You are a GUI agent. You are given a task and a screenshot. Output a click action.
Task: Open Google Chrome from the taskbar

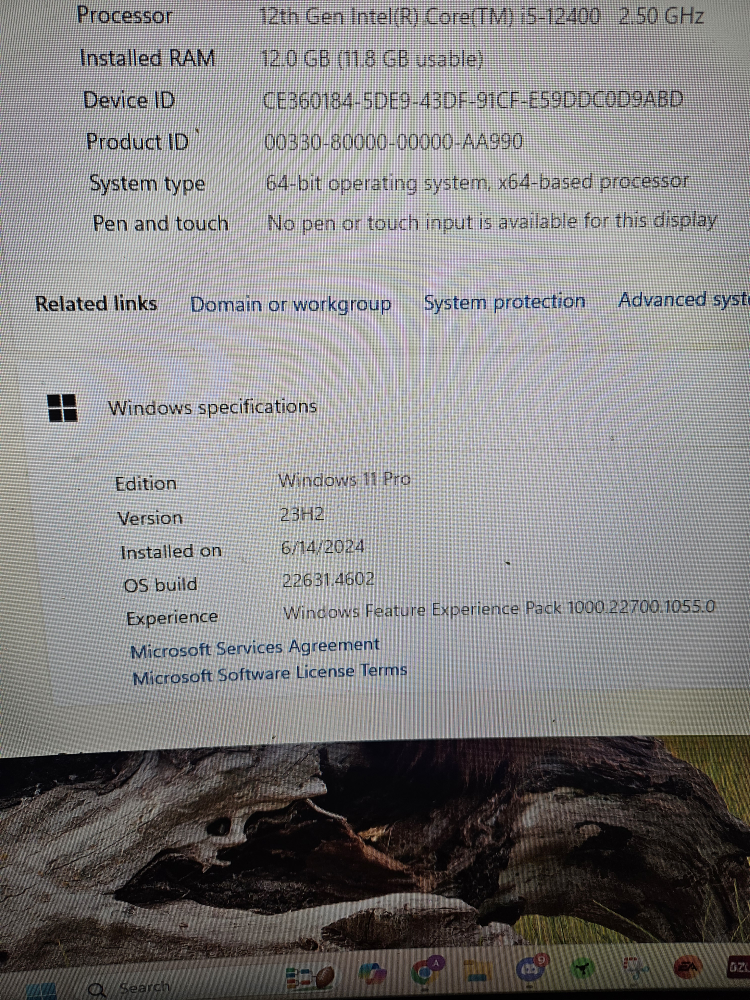click(x=425, y=971)
